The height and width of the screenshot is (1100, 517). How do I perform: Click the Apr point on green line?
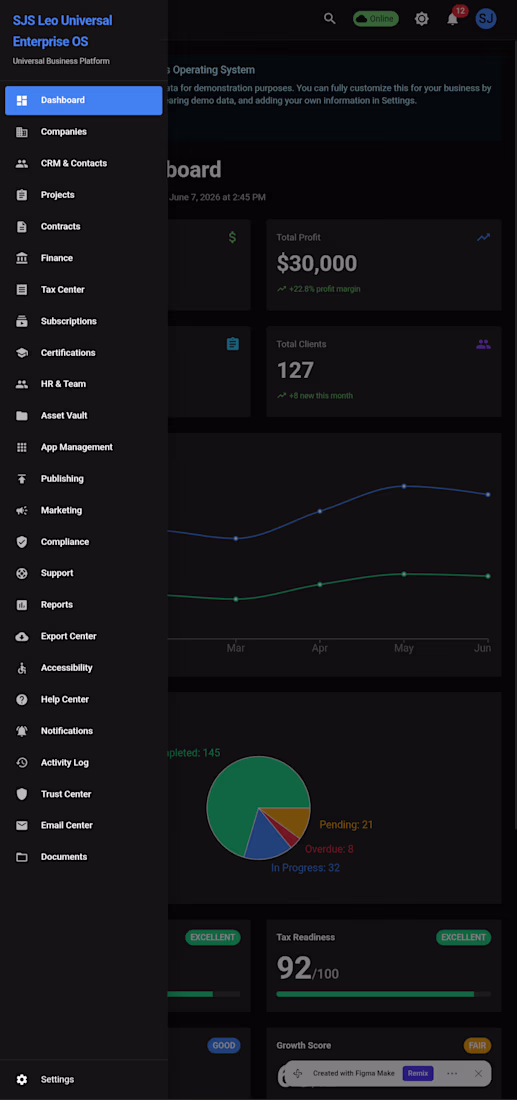click(320, 584)
